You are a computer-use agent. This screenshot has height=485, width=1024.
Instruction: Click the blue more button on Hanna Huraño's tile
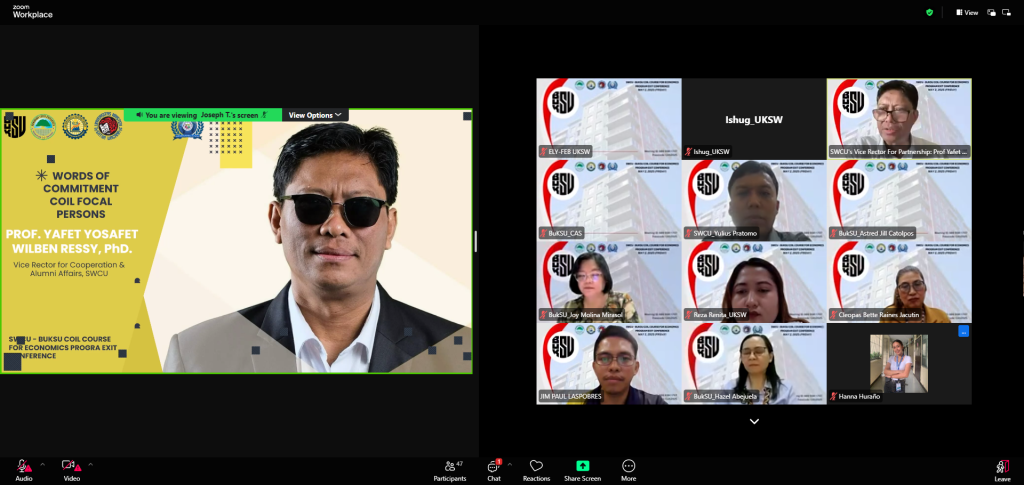tap(963, 331)
